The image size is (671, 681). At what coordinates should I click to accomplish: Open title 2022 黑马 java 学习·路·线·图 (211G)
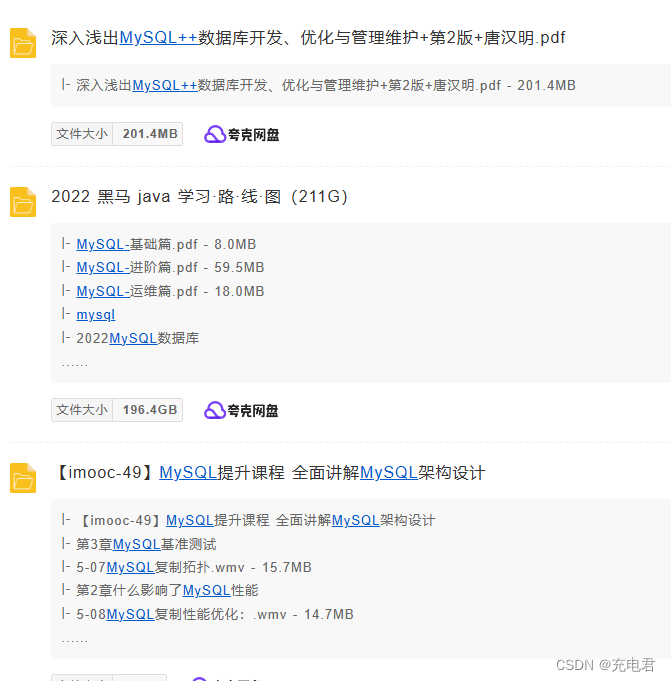[x=199, y=197]
